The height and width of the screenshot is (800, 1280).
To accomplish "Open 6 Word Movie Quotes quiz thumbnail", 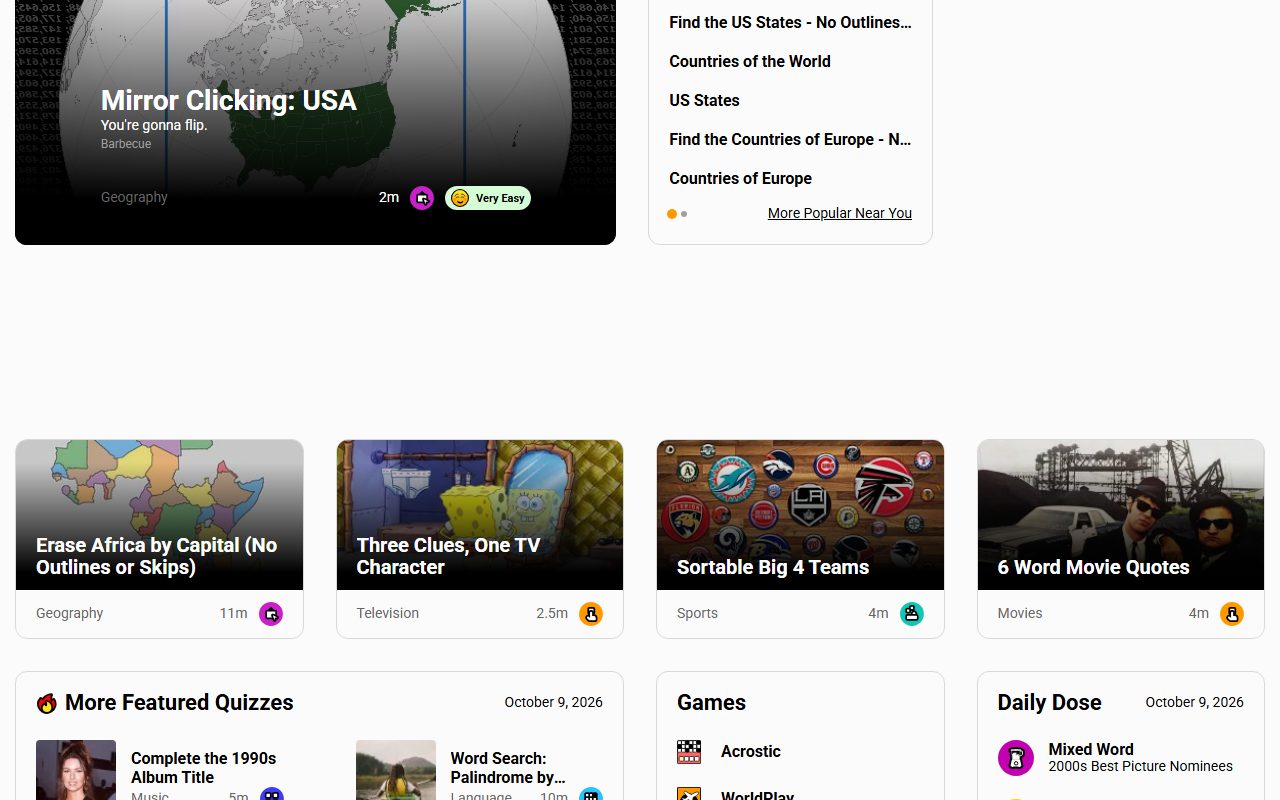I will pos(1121,515).
